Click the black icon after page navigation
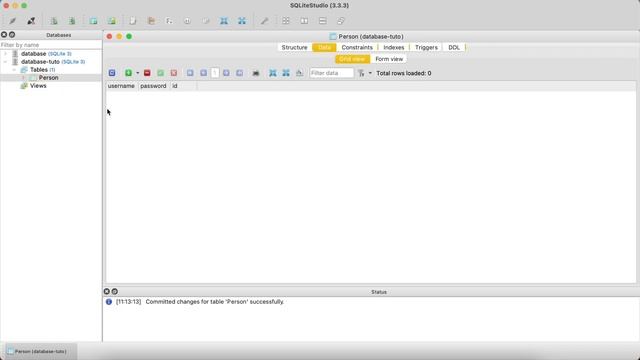This screenshot has height=360, width=640. (x=256, y=73)
